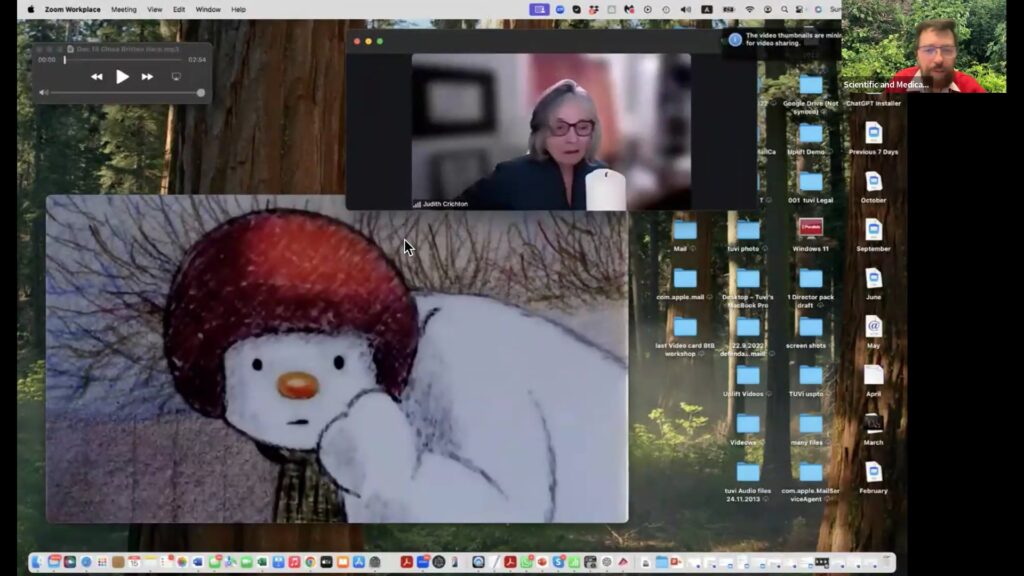
Task: Click the Zoom menu bar status icon
Action: 560,9
